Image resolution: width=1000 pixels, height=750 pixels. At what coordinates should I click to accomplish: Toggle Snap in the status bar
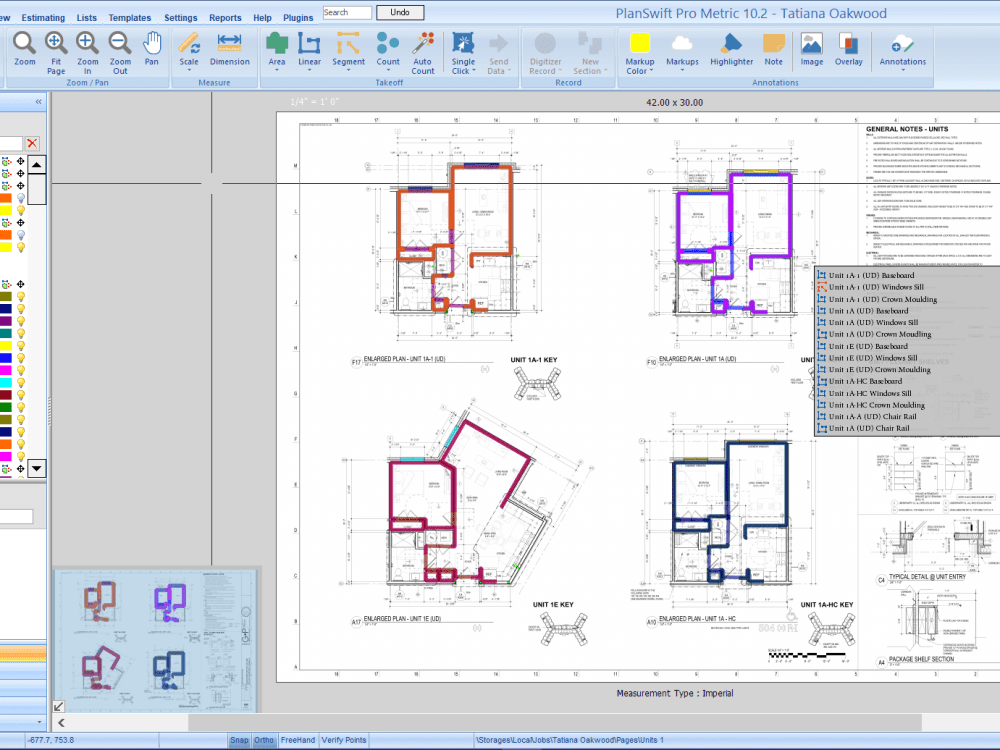239,740
